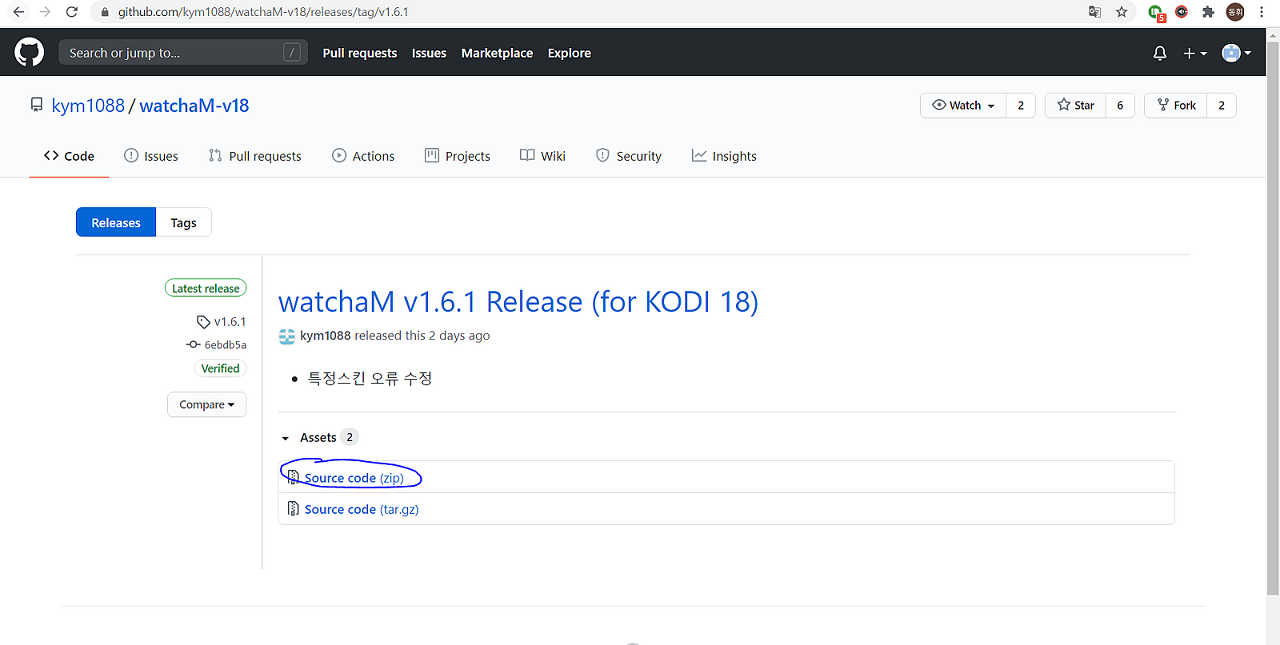This screenshot has height=645, width=1280.
Task: Click the red circular extension icon
Action: (1182, 12)
